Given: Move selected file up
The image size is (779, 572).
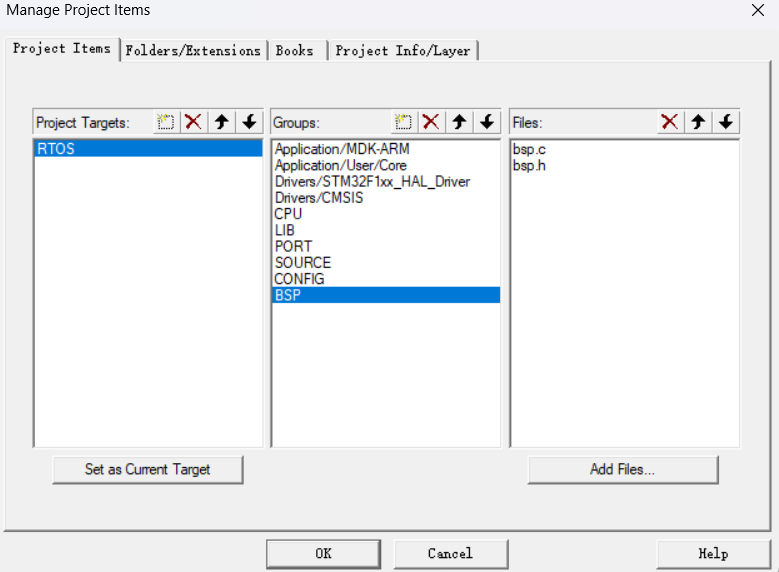Looking at the screenshot, I should [x=698, y=122].
